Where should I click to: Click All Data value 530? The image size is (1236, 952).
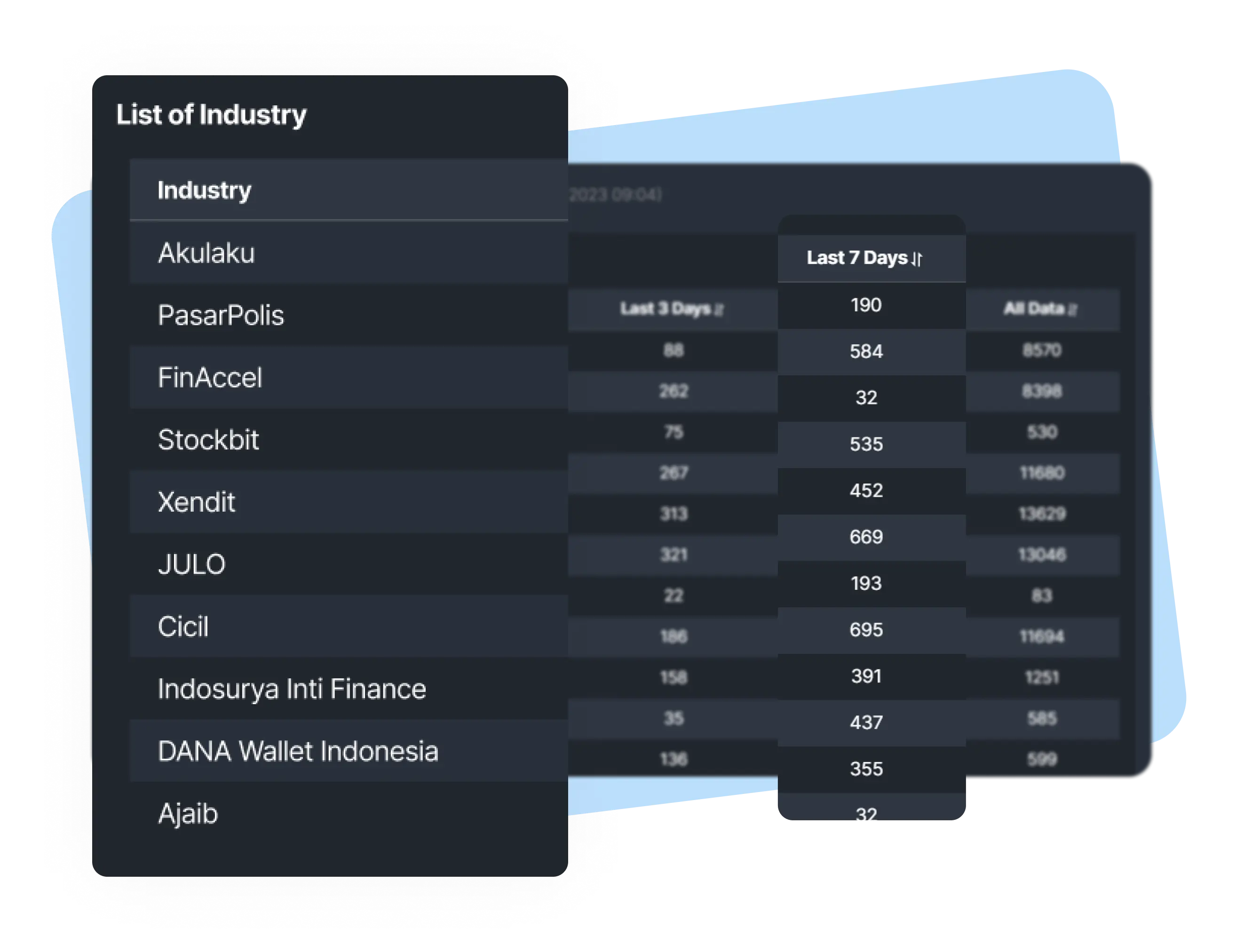click(x=1041, y=432)
